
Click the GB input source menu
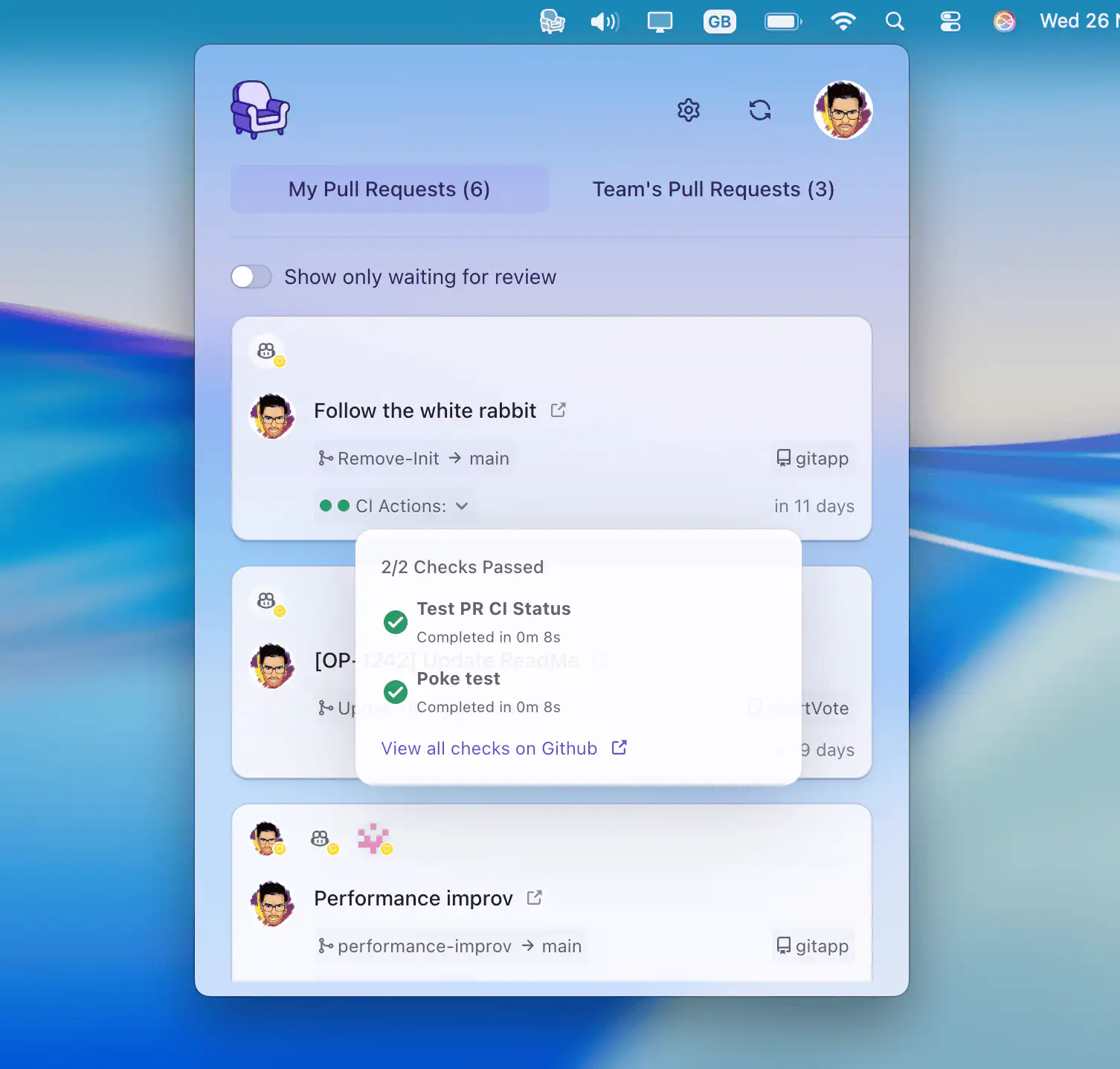719,22
